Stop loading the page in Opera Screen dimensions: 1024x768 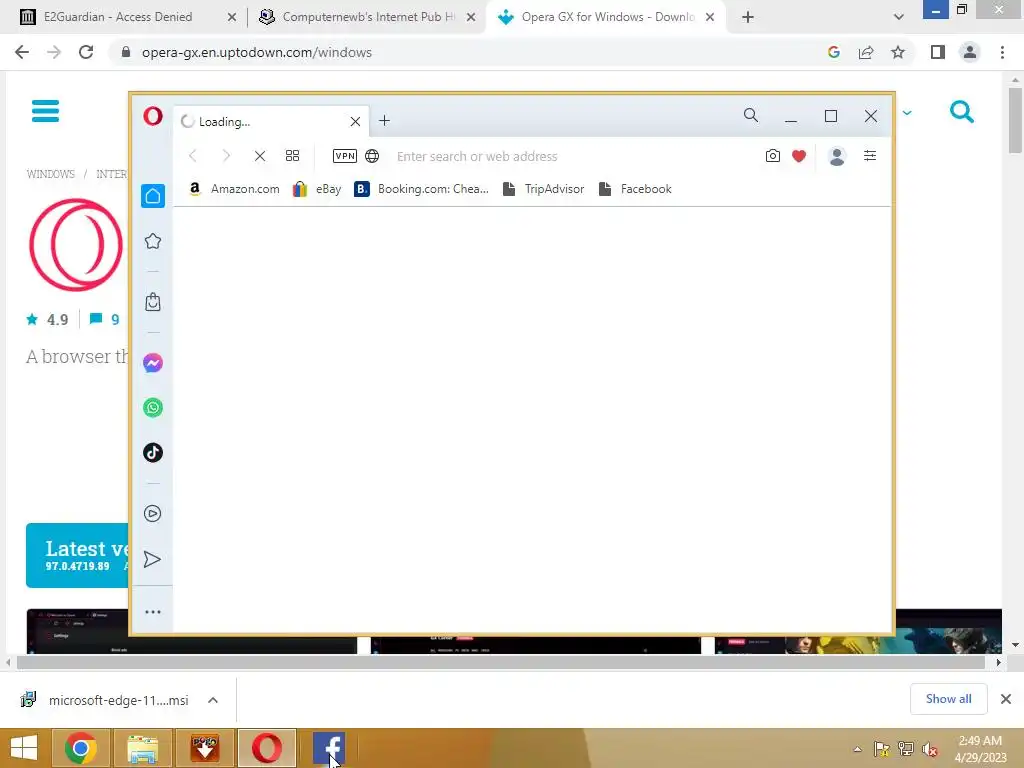click(x=260, y=156)
